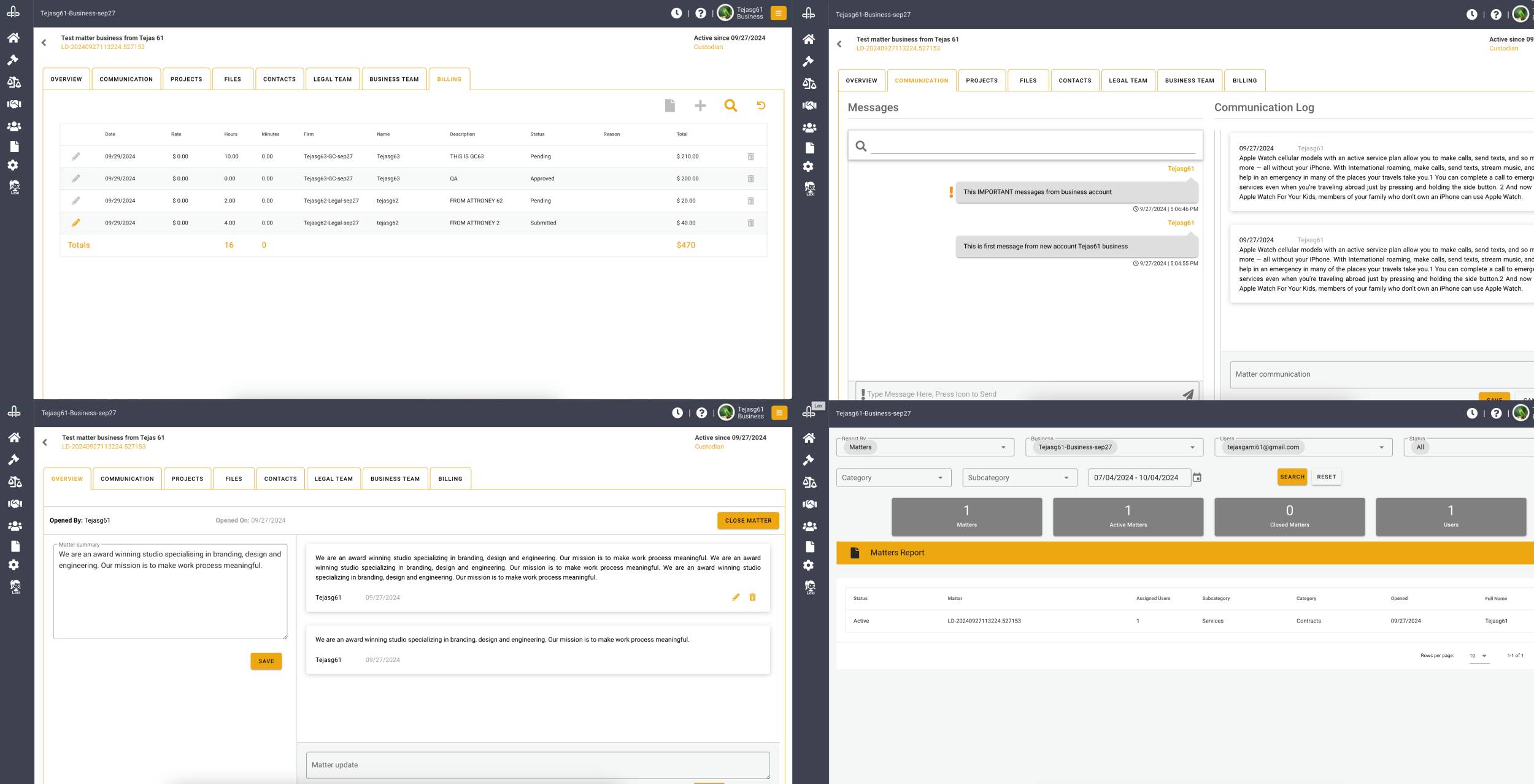Open the Active Matters summary card
This screenshot has width=1534, height=784.
pos(1128,517)
